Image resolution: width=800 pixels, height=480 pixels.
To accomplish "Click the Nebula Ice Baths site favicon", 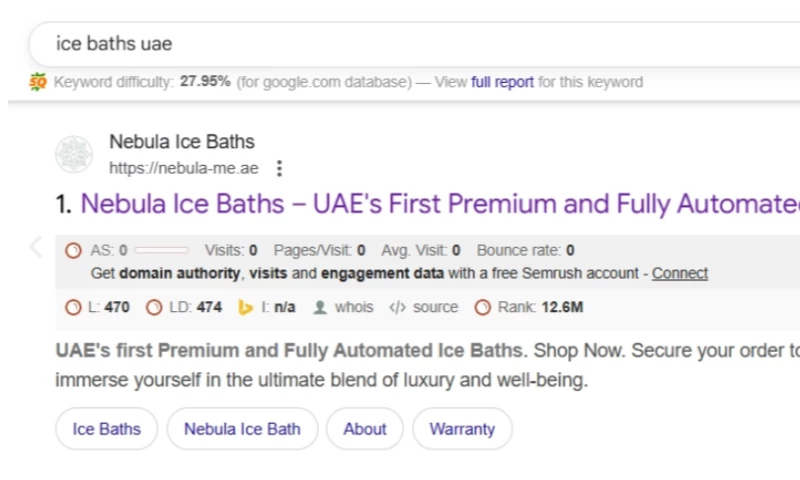I will pos(74,154).
